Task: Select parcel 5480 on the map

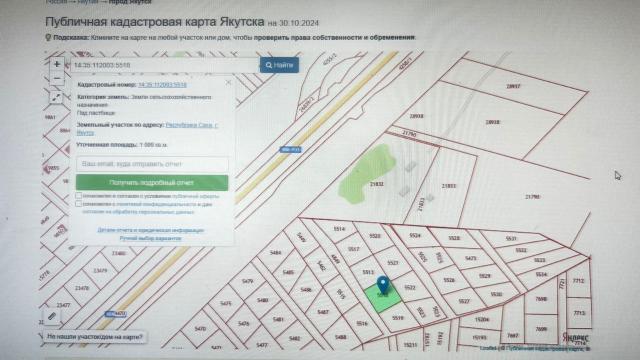Action: [262, 300]
